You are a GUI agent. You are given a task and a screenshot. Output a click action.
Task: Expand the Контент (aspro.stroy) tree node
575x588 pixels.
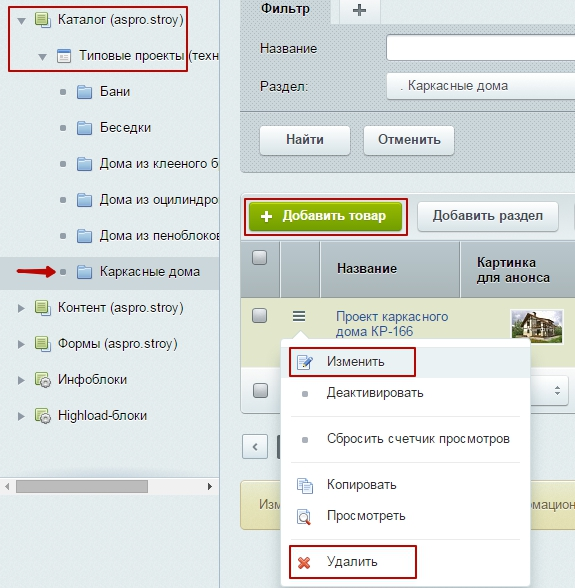point(21,308)
